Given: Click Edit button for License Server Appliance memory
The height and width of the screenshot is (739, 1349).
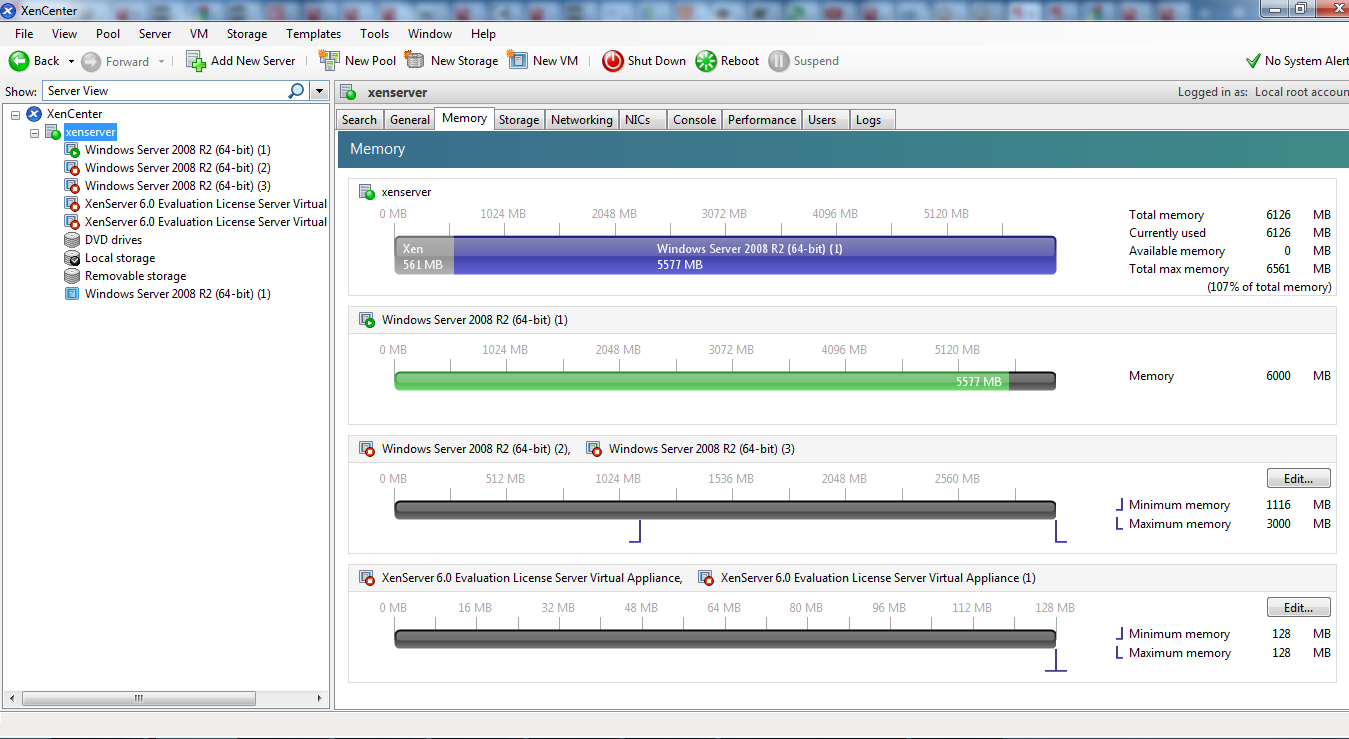Looking at the screenshot, I should (1299, 607).
